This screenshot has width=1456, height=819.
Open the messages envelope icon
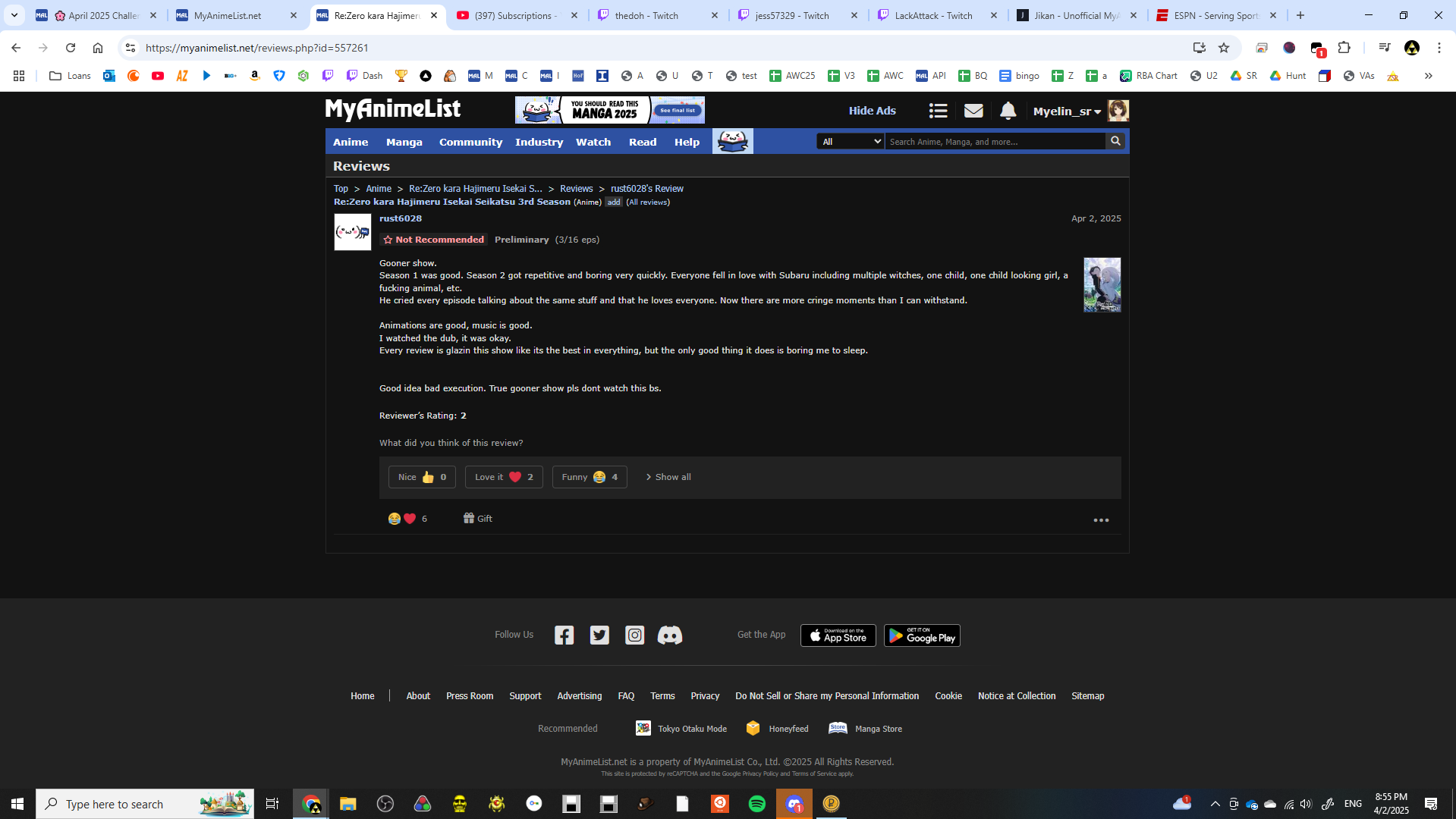(x=973, y=111)
